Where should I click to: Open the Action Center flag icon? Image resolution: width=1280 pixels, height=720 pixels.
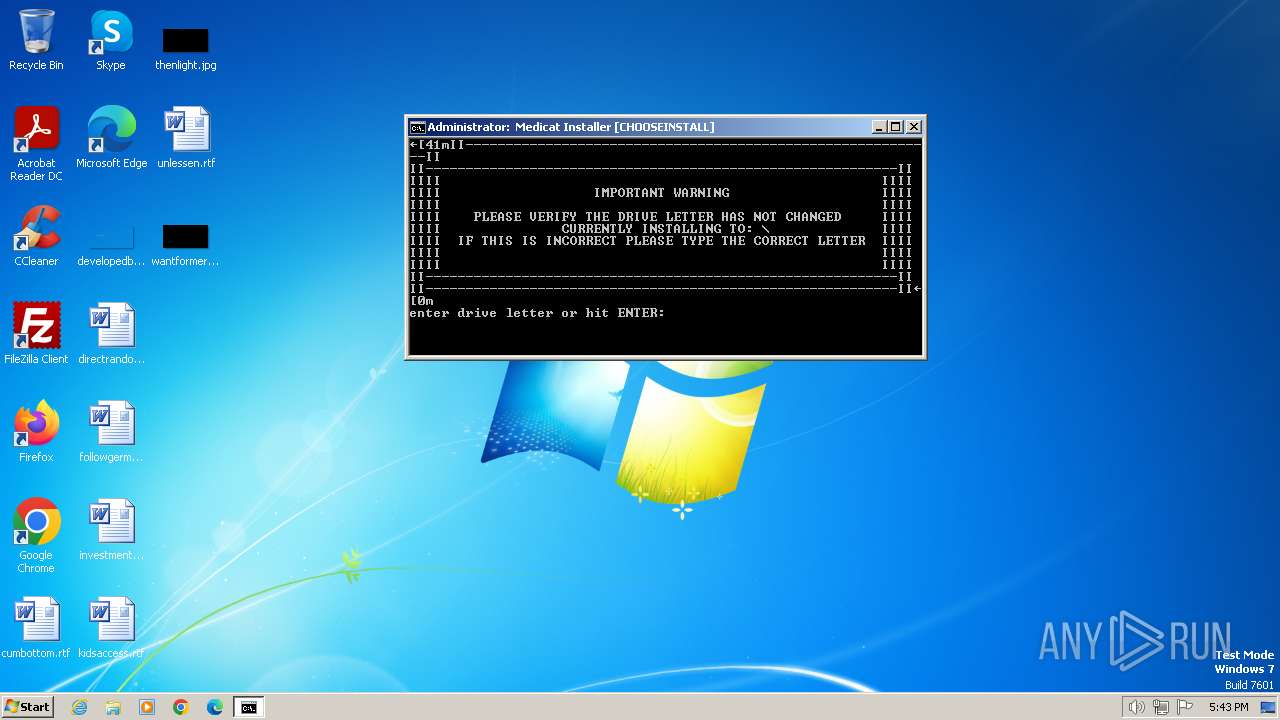pyautogui.click(x=1185, y=707)
